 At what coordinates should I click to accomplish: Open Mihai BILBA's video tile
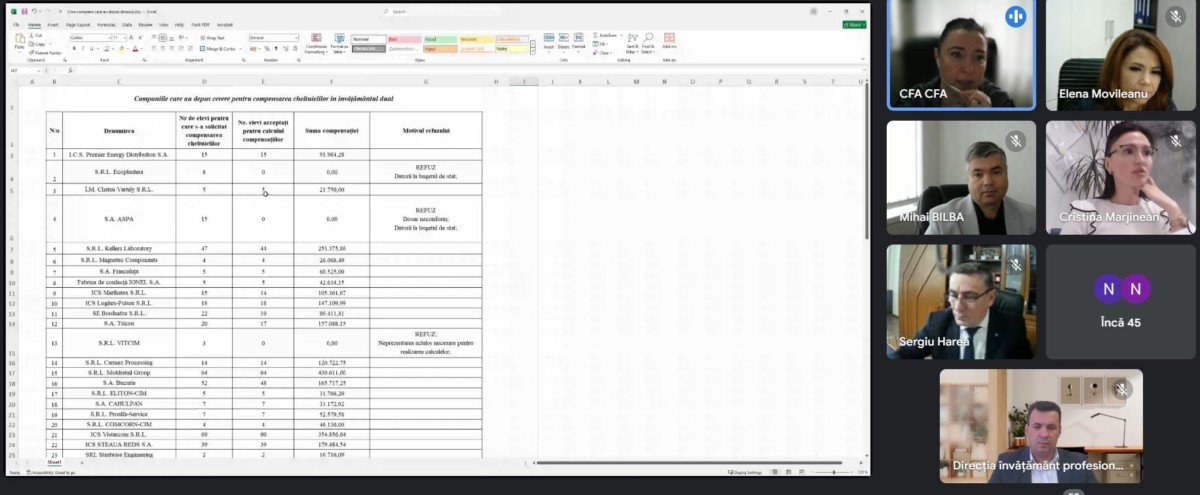point(960,177)
